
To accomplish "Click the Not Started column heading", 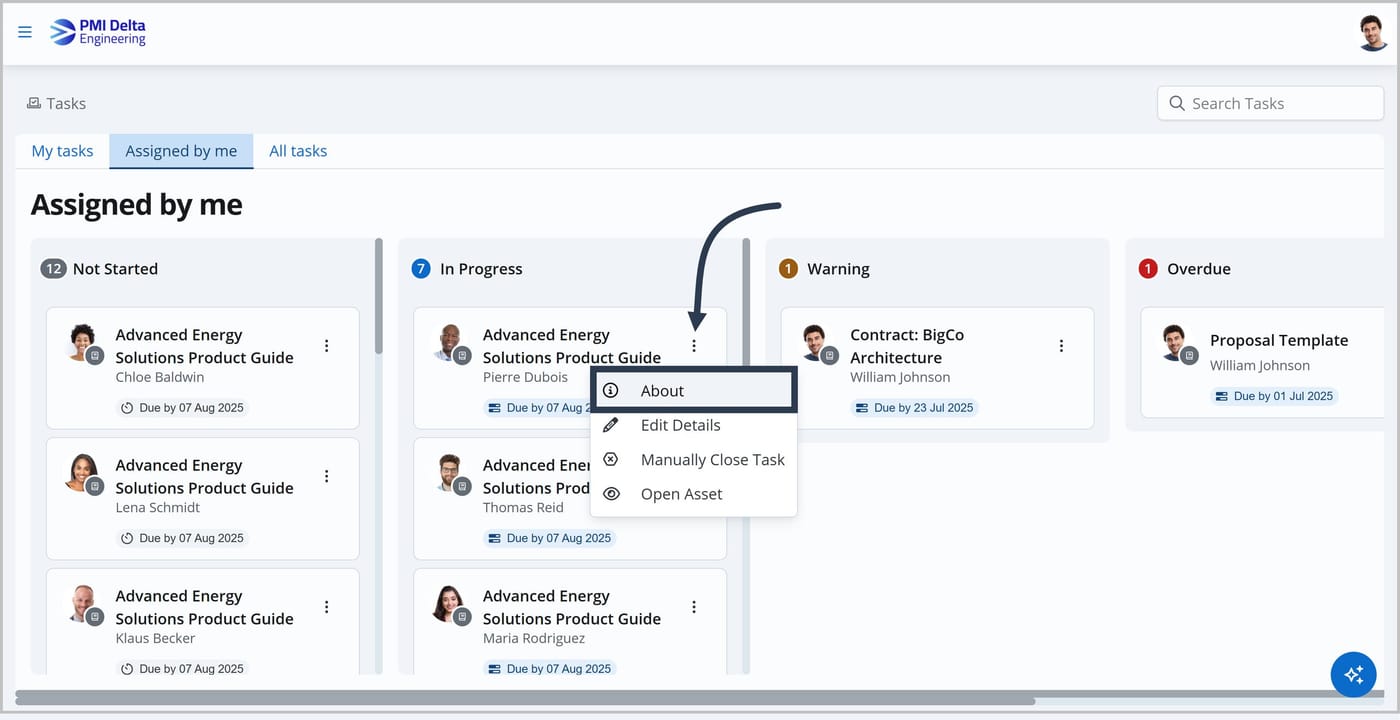I will point(115,268).
